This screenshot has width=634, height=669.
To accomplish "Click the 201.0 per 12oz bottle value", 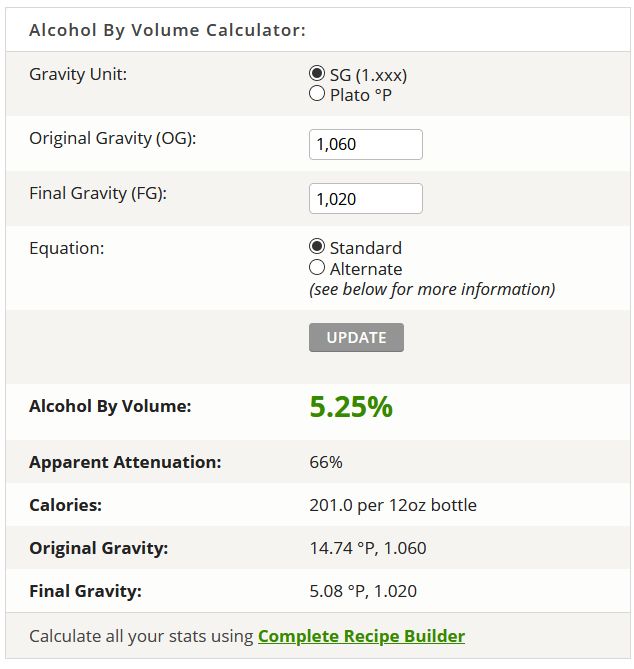I will (x=393, y=505).
